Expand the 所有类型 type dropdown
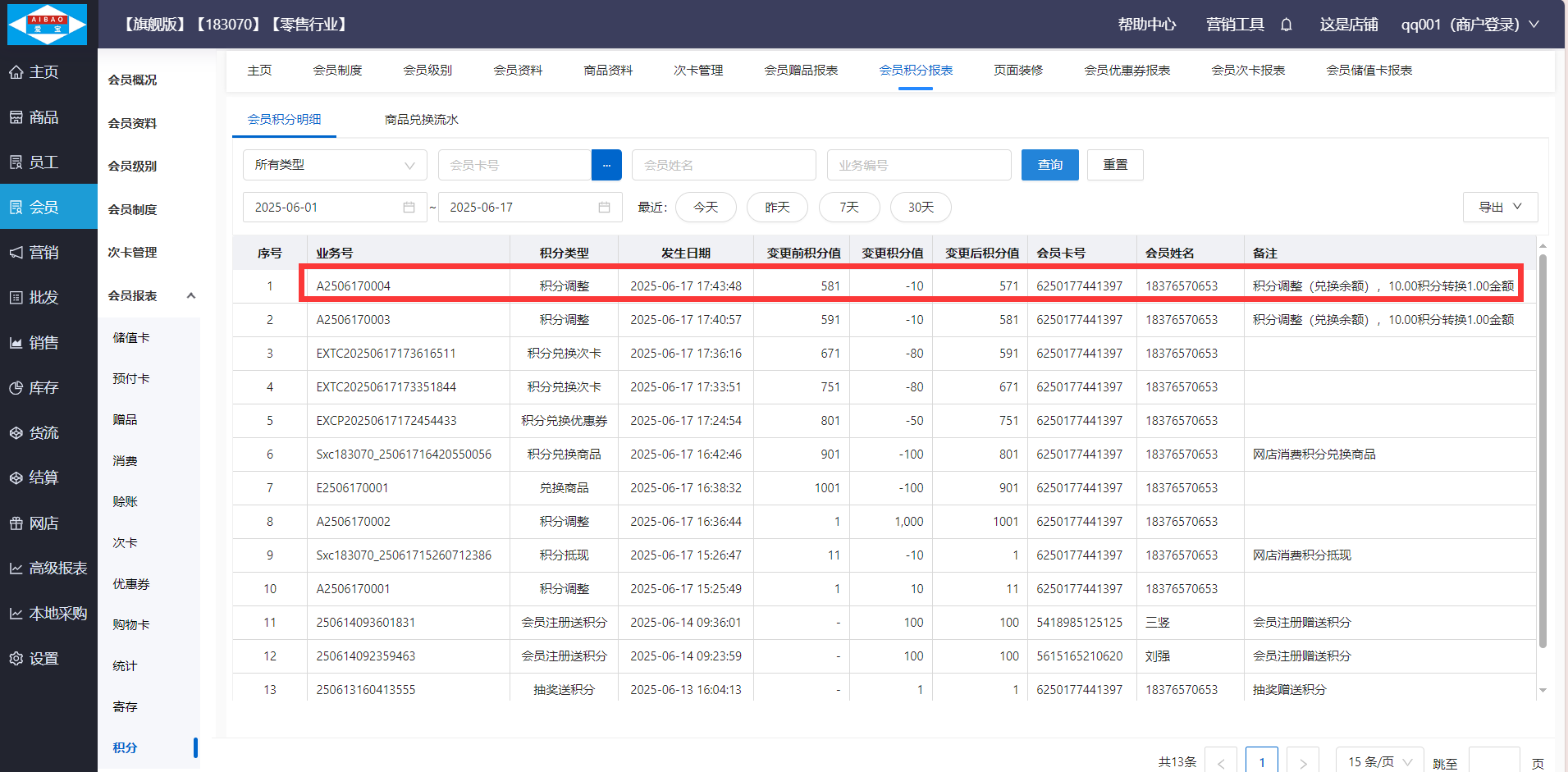The height and width of the screenshot is (772, 1568). coord(335,165)
